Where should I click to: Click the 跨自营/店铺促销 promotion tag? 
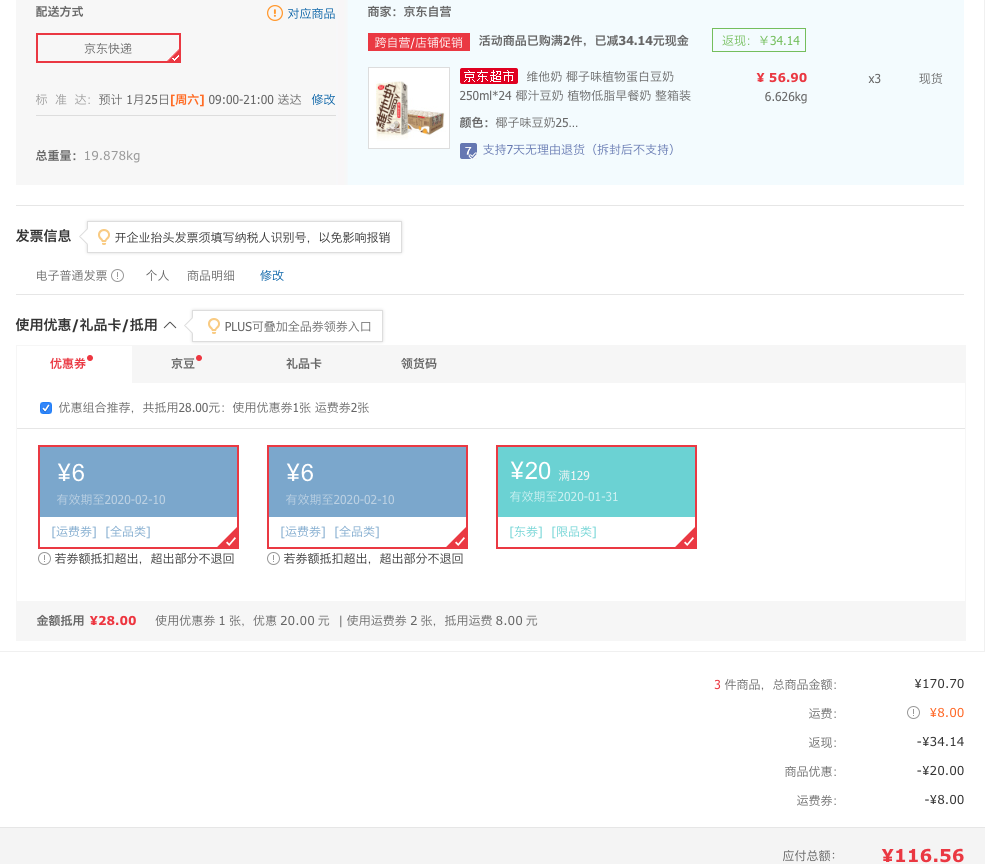(x=418, y=42)
